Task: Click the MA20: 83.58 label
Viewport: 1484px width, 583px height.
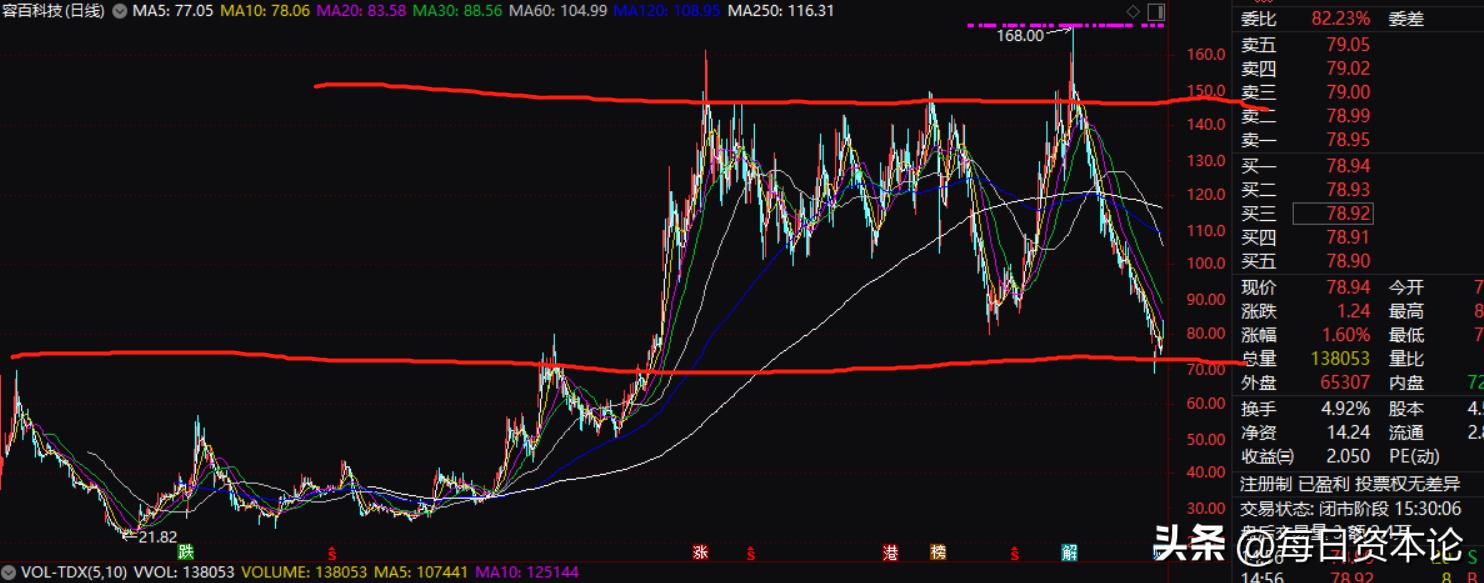Action: [362, 11]
